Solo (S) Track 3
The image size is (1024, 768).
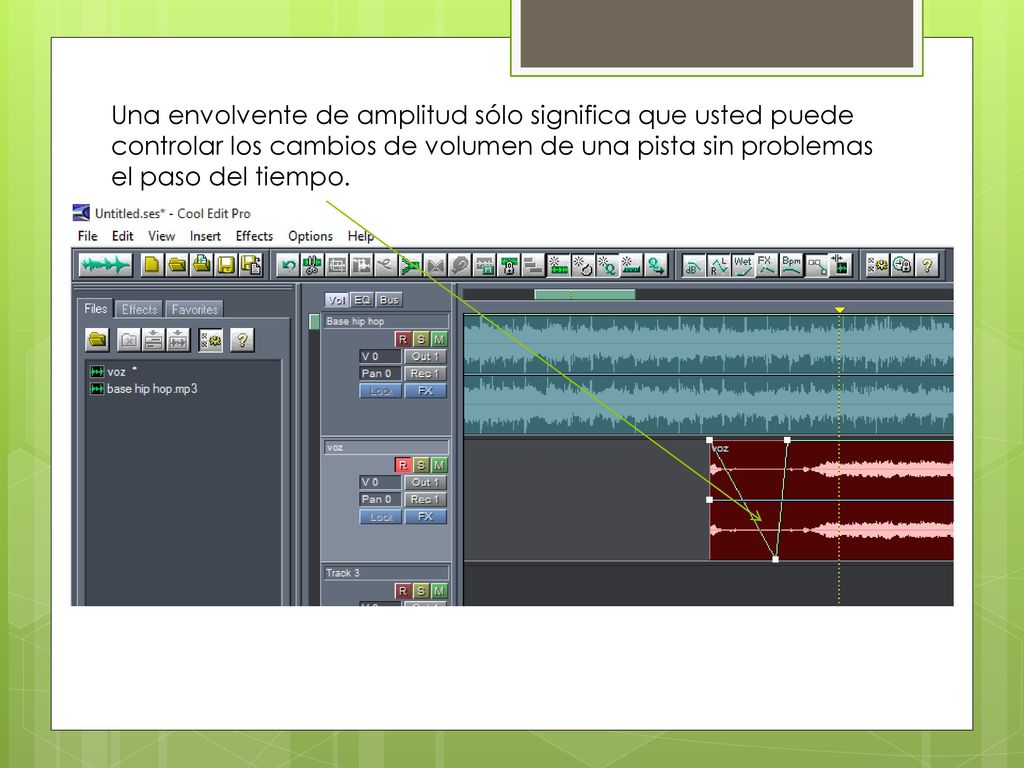pos(421,590)
